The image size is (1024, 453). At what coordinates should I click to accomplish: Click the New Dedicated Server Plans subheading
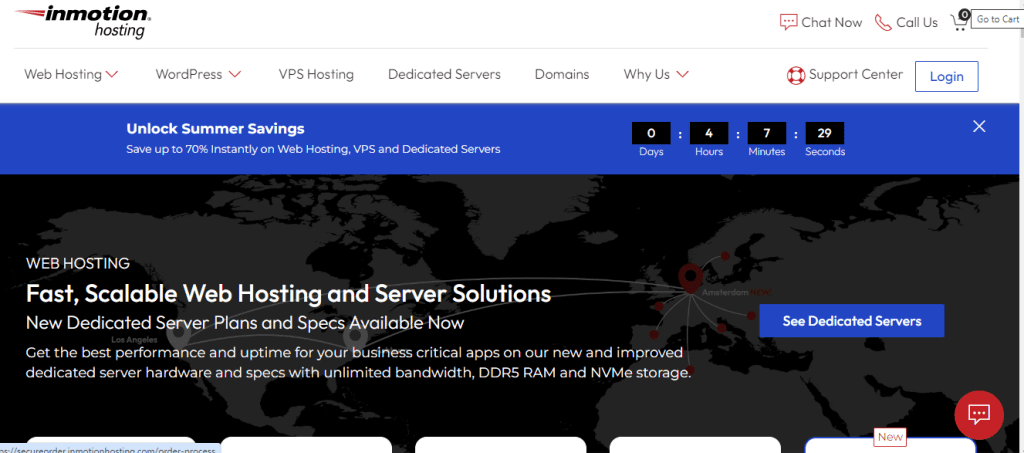coord(245,323)
